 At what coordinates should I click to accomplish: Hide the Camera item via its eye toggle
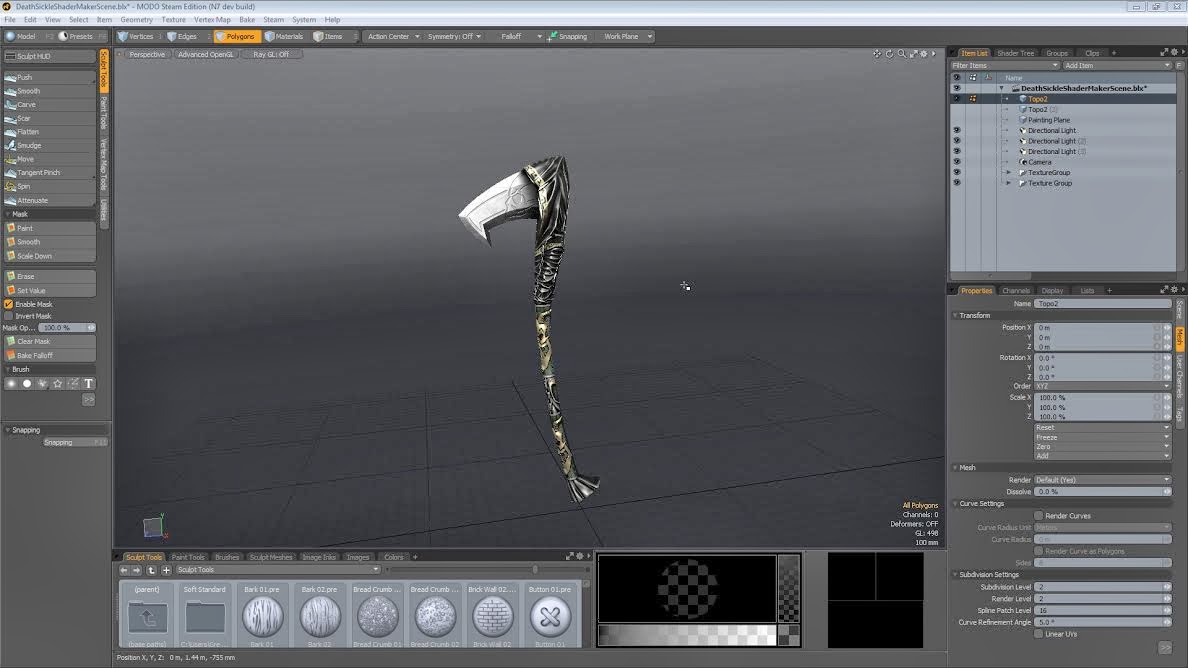(957, 161)
